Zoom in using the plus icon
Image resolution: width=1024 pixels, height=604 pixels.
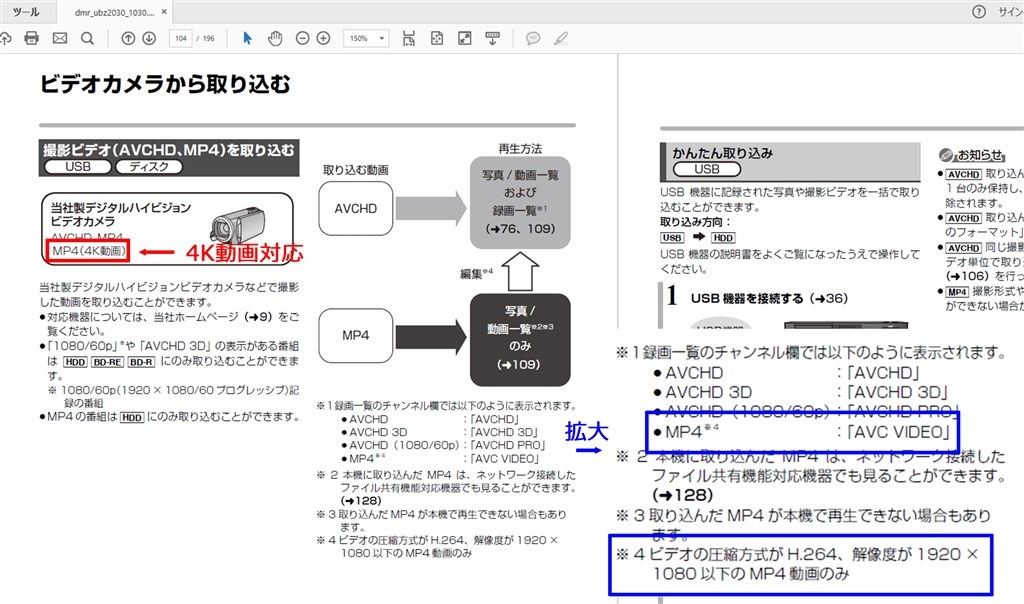pyautogui.click(x=322, y=38)
